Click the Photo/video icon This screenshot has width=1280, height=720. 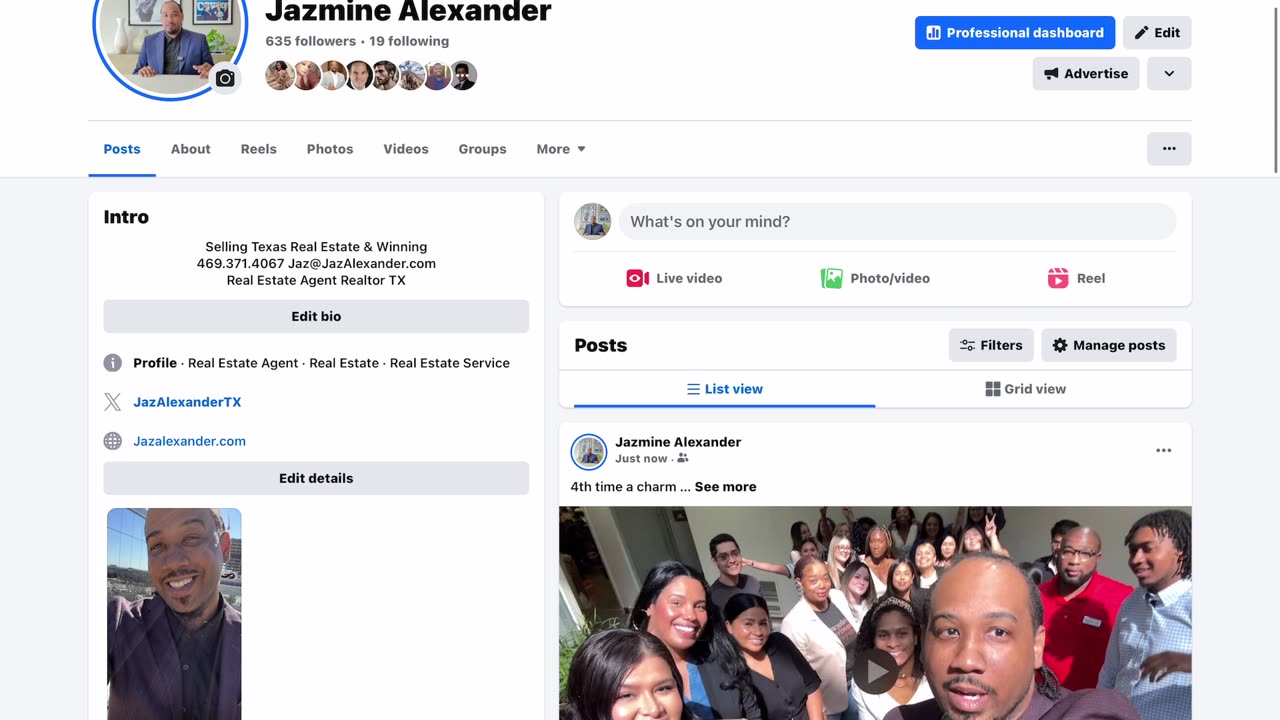(x=831, y=278)
